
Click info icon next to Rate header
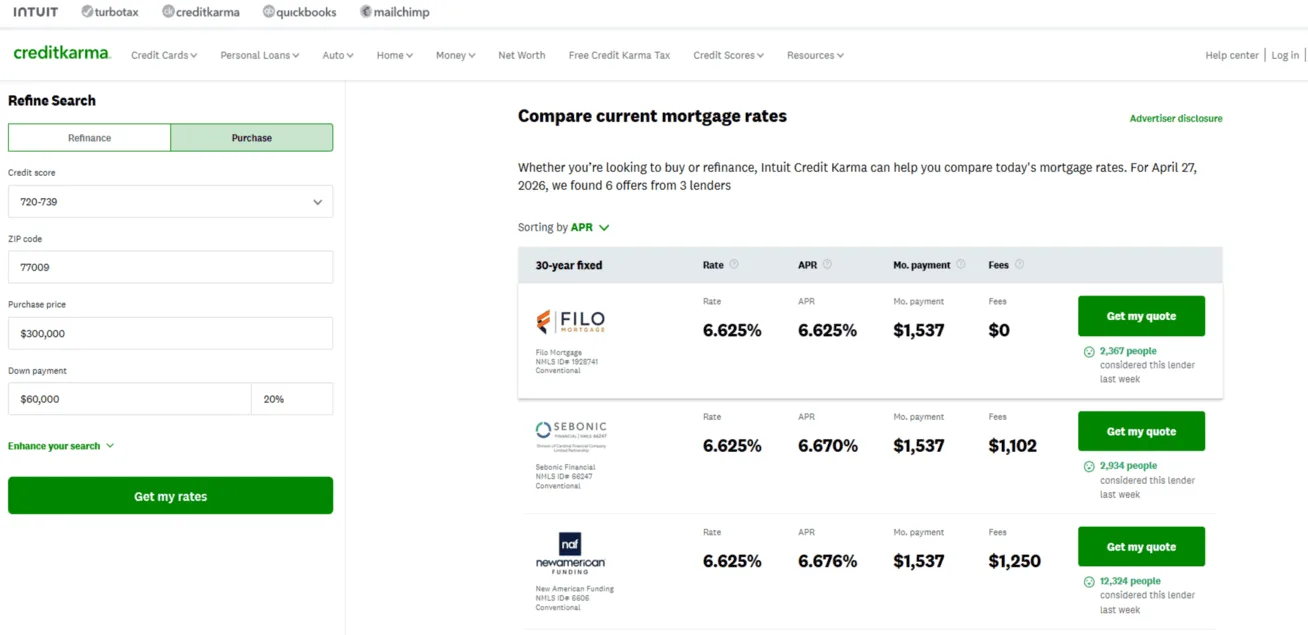click(x=734, y=265)
